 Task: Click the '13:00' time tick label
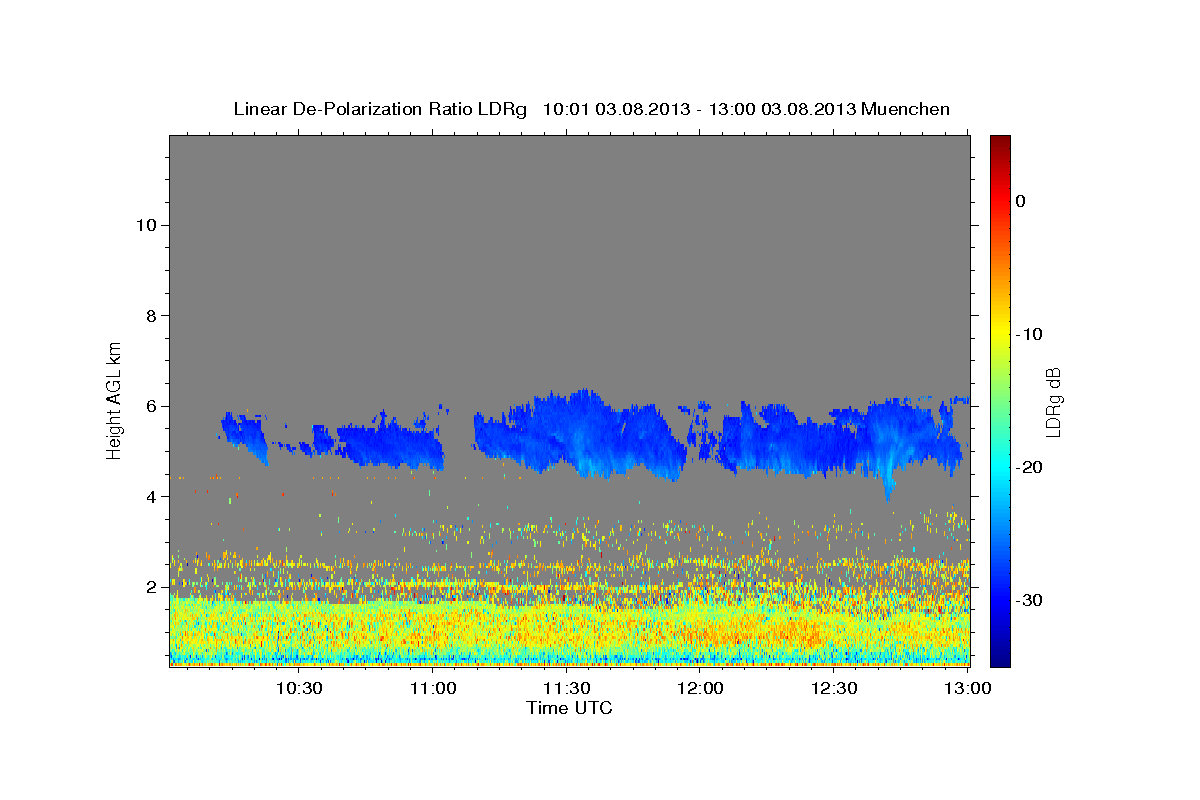tap(969, 688)
